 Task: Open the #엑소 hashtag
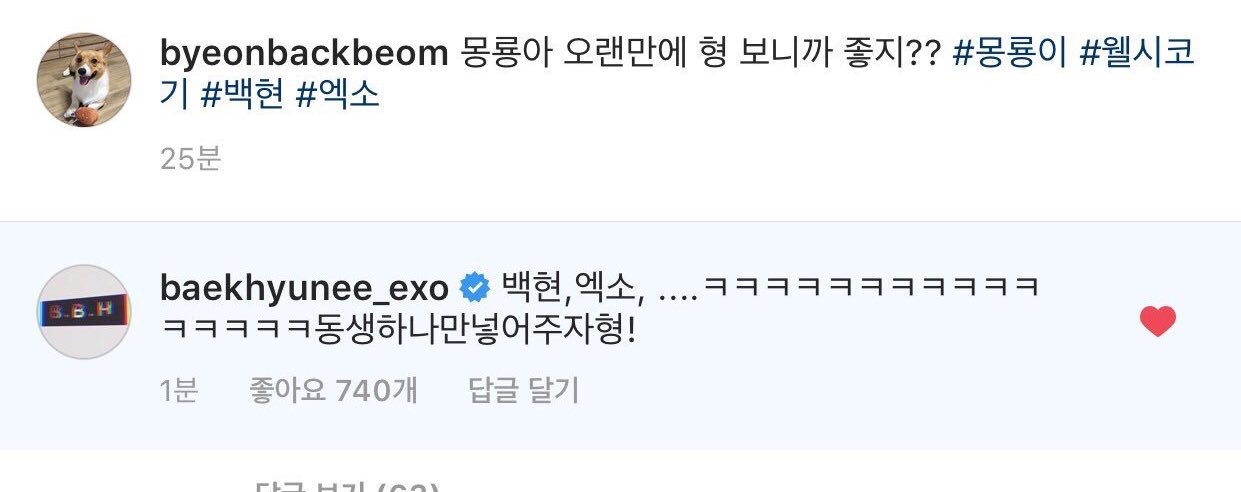click(338, 96)
